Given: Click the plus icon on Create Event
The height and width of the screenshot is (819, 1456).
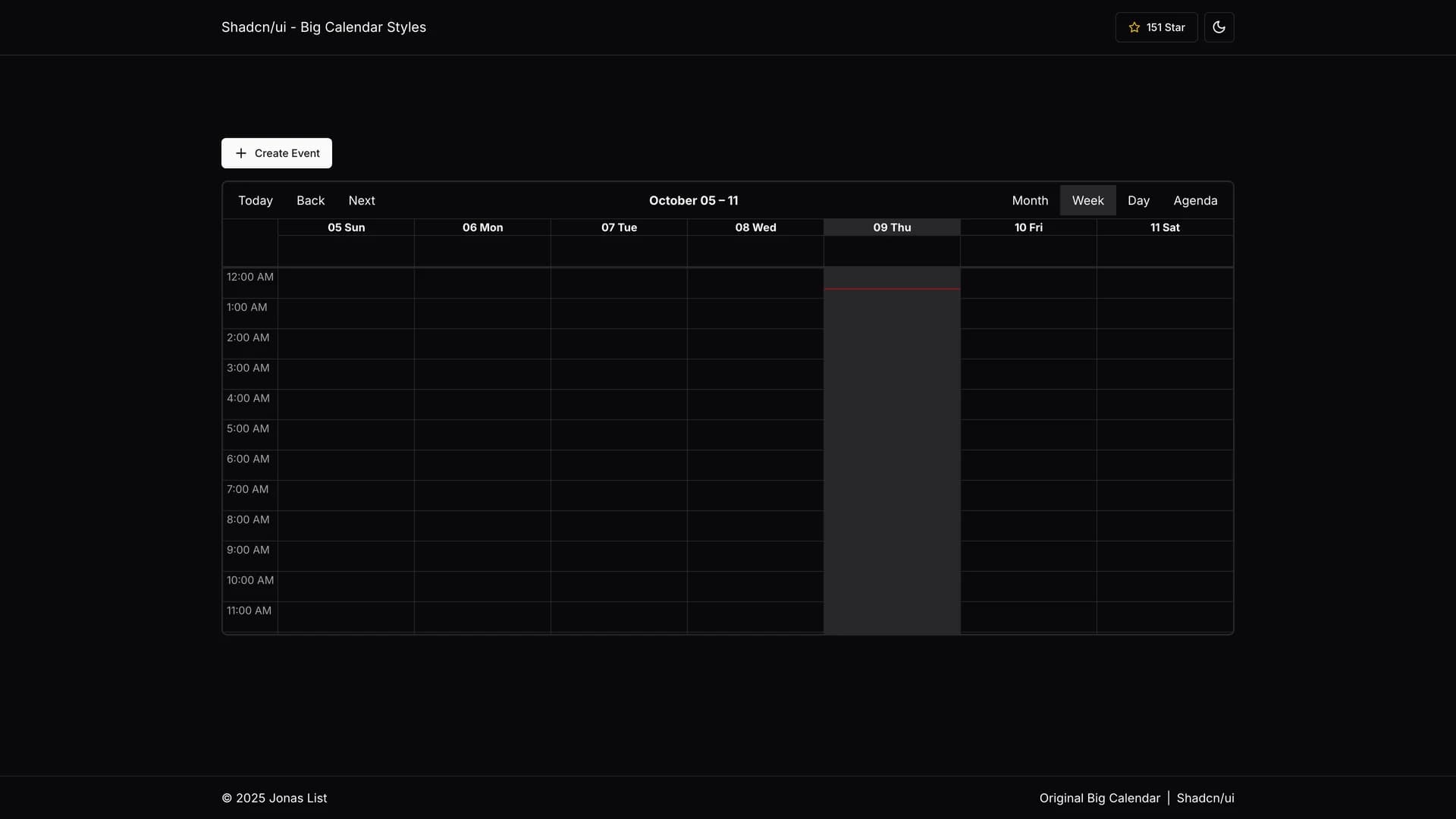Looking at the screenshot, I should tap(240, 153).
